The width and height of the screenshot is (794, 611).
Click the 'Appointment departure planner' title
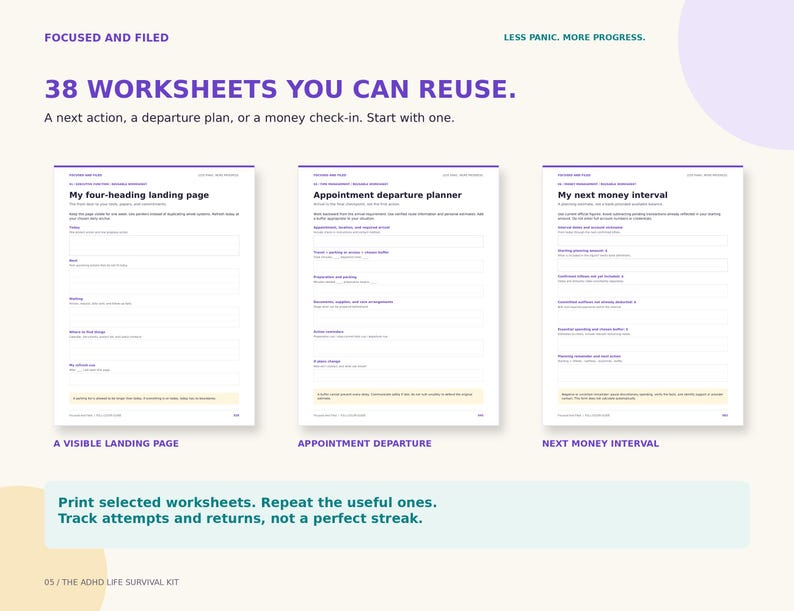point(387,195)
